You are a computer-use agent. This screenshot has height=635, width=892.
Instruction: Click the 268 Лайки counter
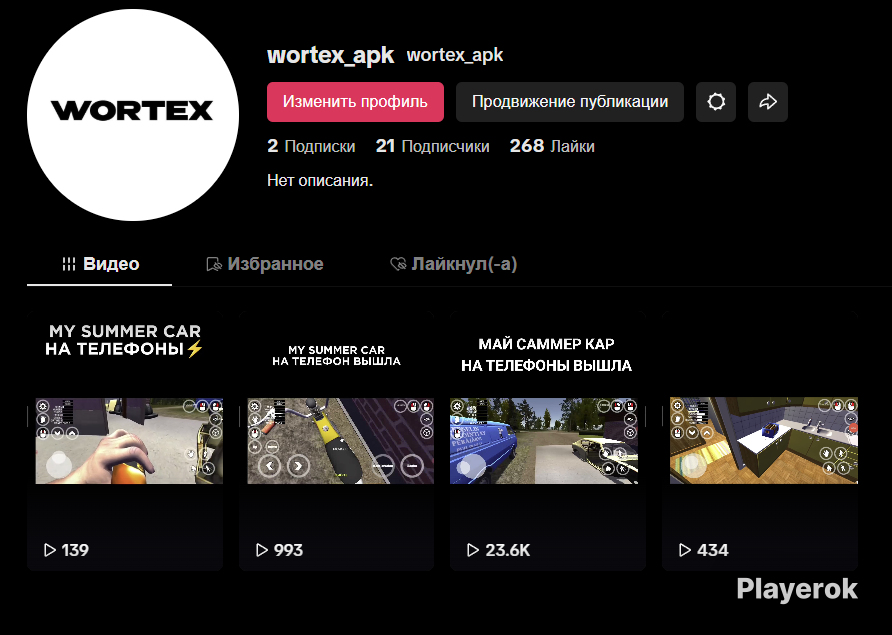pyautogui.click(x=552, y=146)
